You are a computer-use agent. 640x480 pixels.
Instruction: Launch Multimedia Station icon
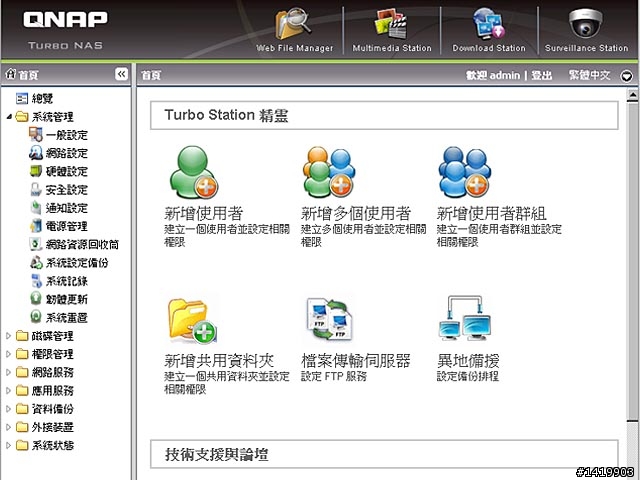(391, 24)
